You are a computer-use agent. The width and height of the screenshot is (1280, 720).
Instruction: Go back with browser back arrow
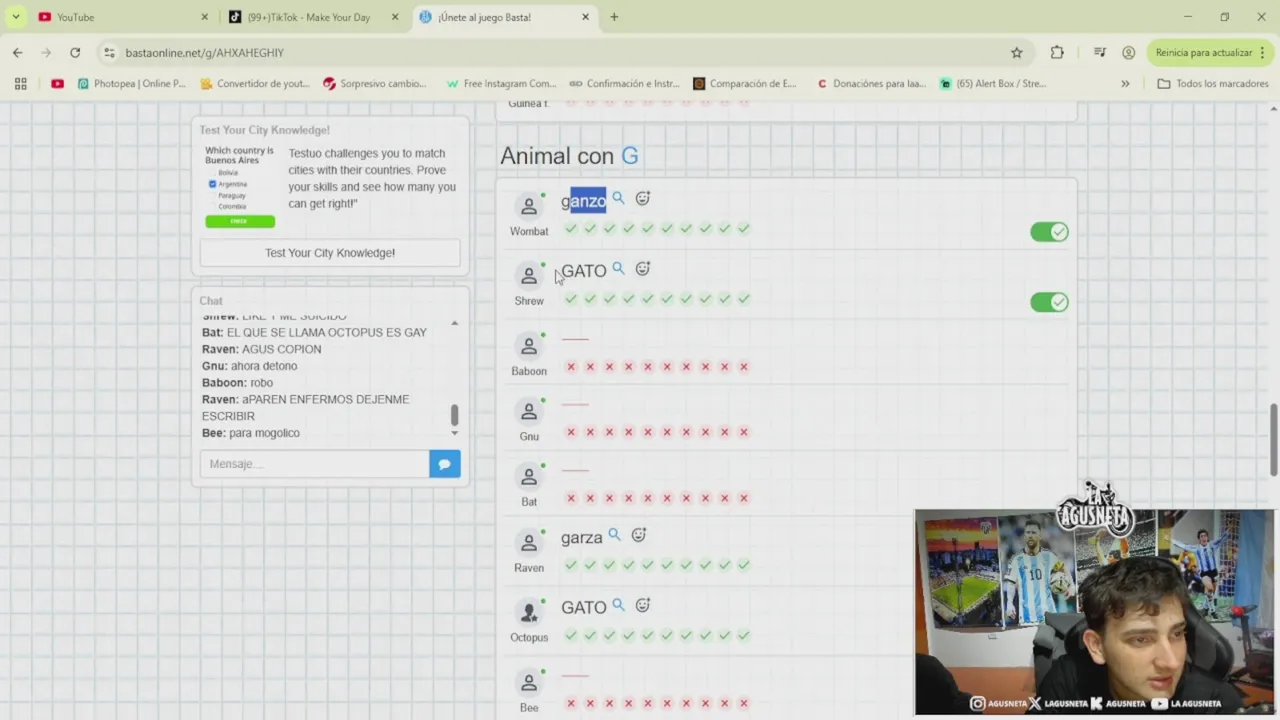[x=18, y=52]
